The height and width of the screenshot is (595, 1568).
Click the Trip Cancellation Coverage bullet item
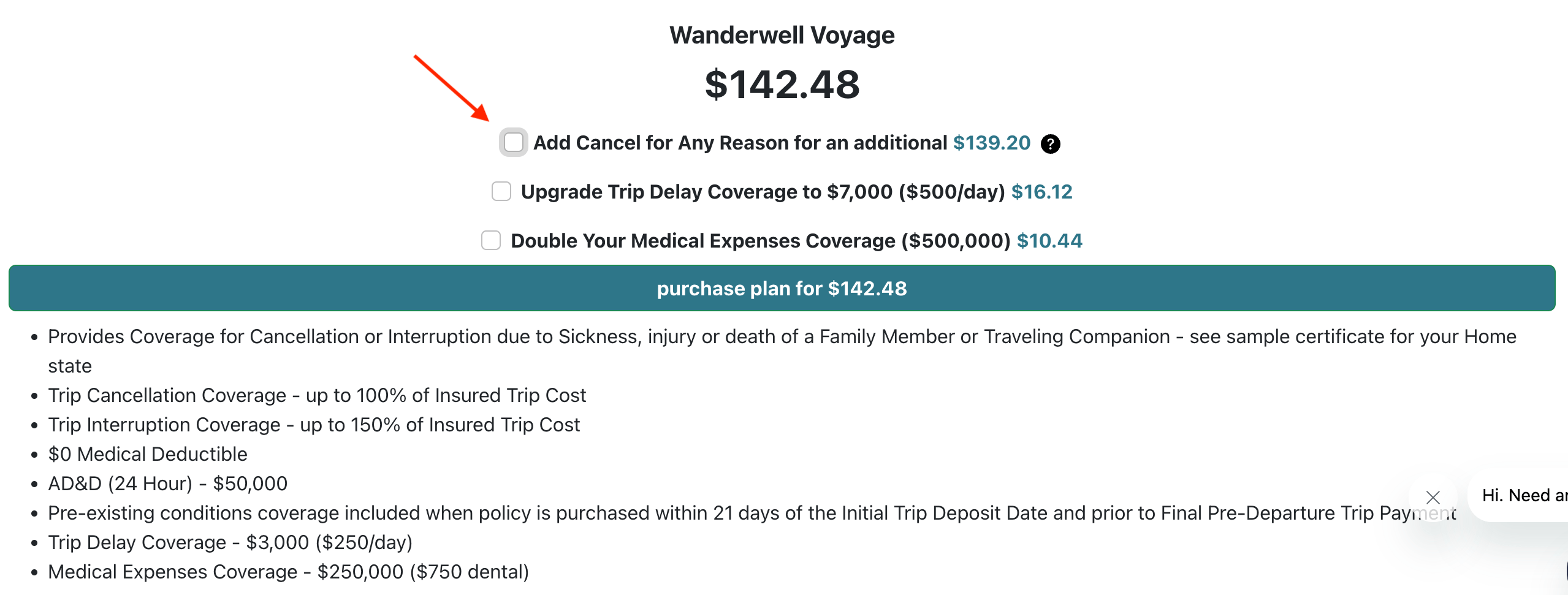317,395
